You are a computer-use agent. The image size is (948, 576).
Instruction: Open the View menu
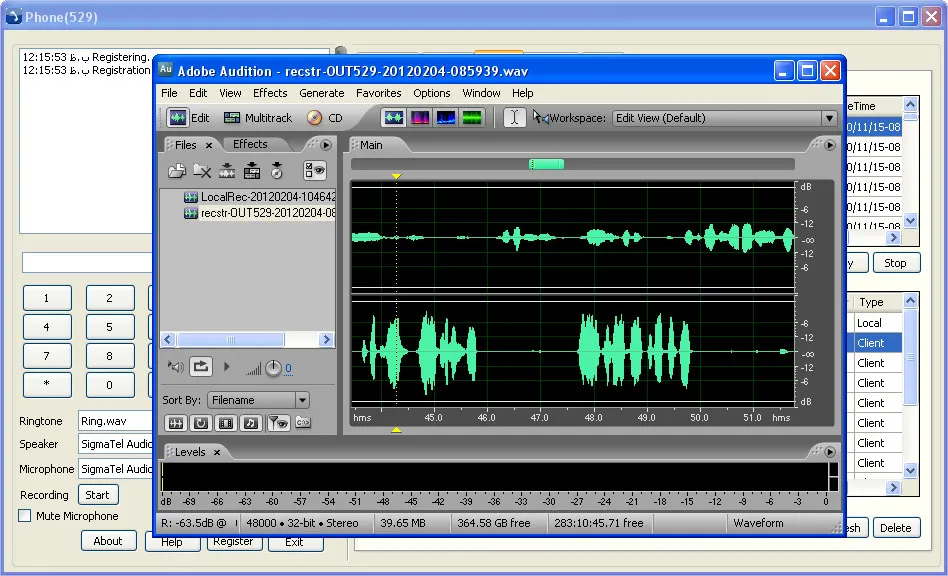click(230, 93)
